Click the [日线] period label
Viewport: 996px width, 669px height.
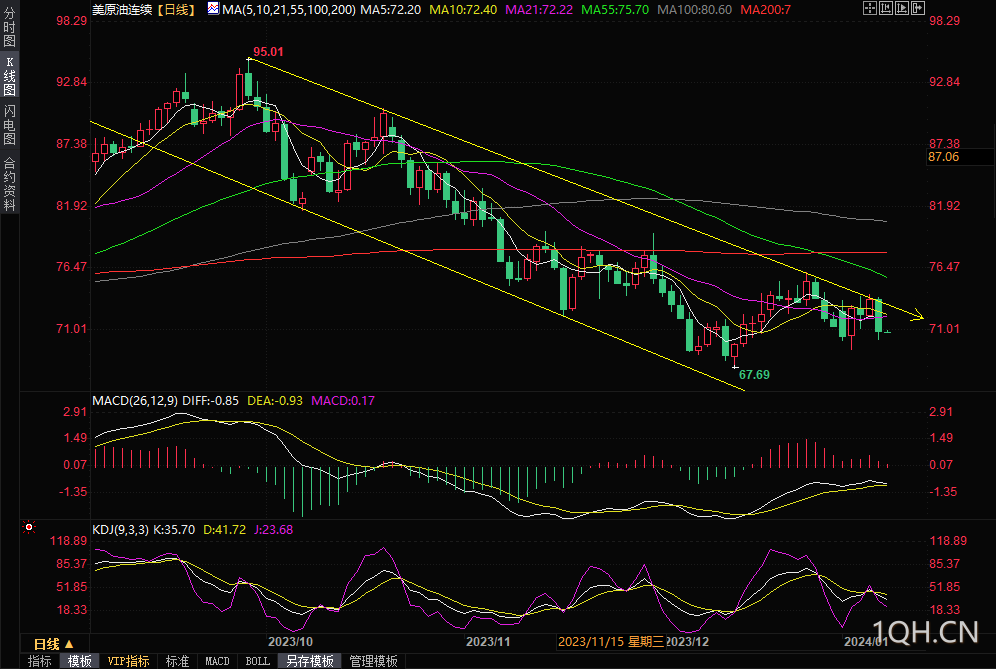coord(177,10)
